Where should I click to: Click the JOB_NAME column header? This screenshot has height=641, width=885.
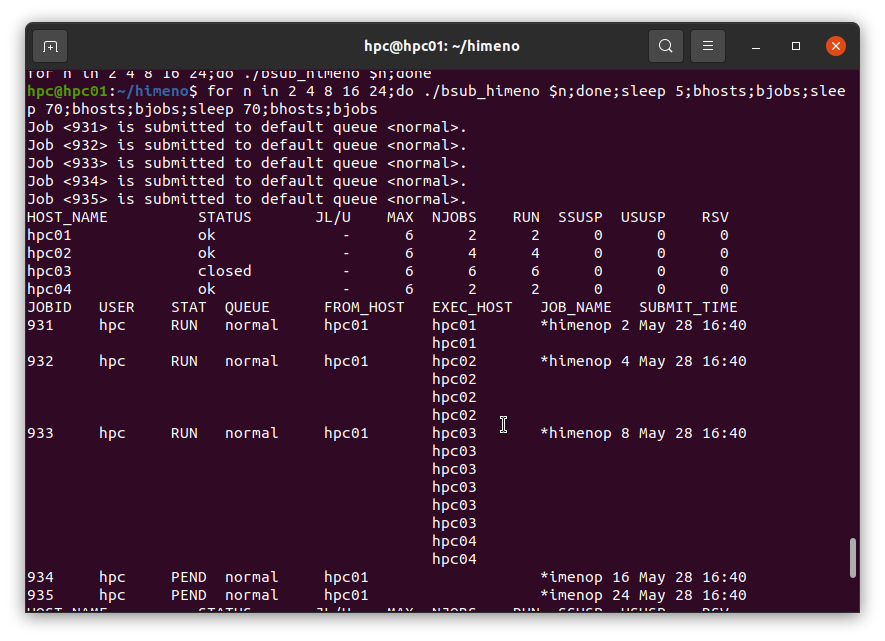pos(576,308)
